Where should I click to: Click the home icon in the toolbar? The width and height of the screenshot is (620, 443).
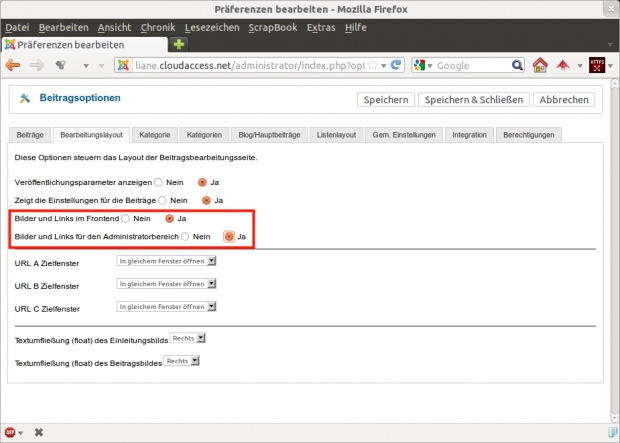click(540, 65)
